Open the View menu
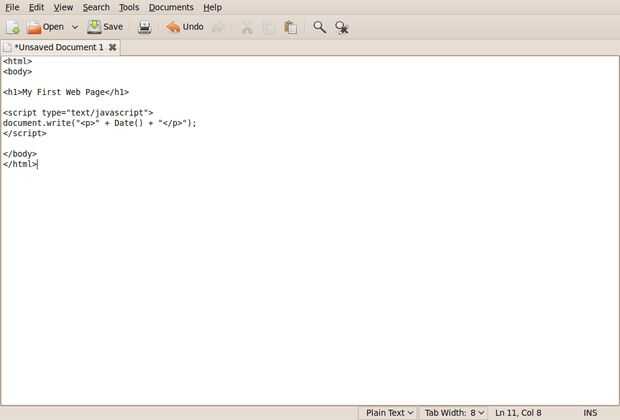The height and width of the screenshot is (420, 620). (63, 7)
